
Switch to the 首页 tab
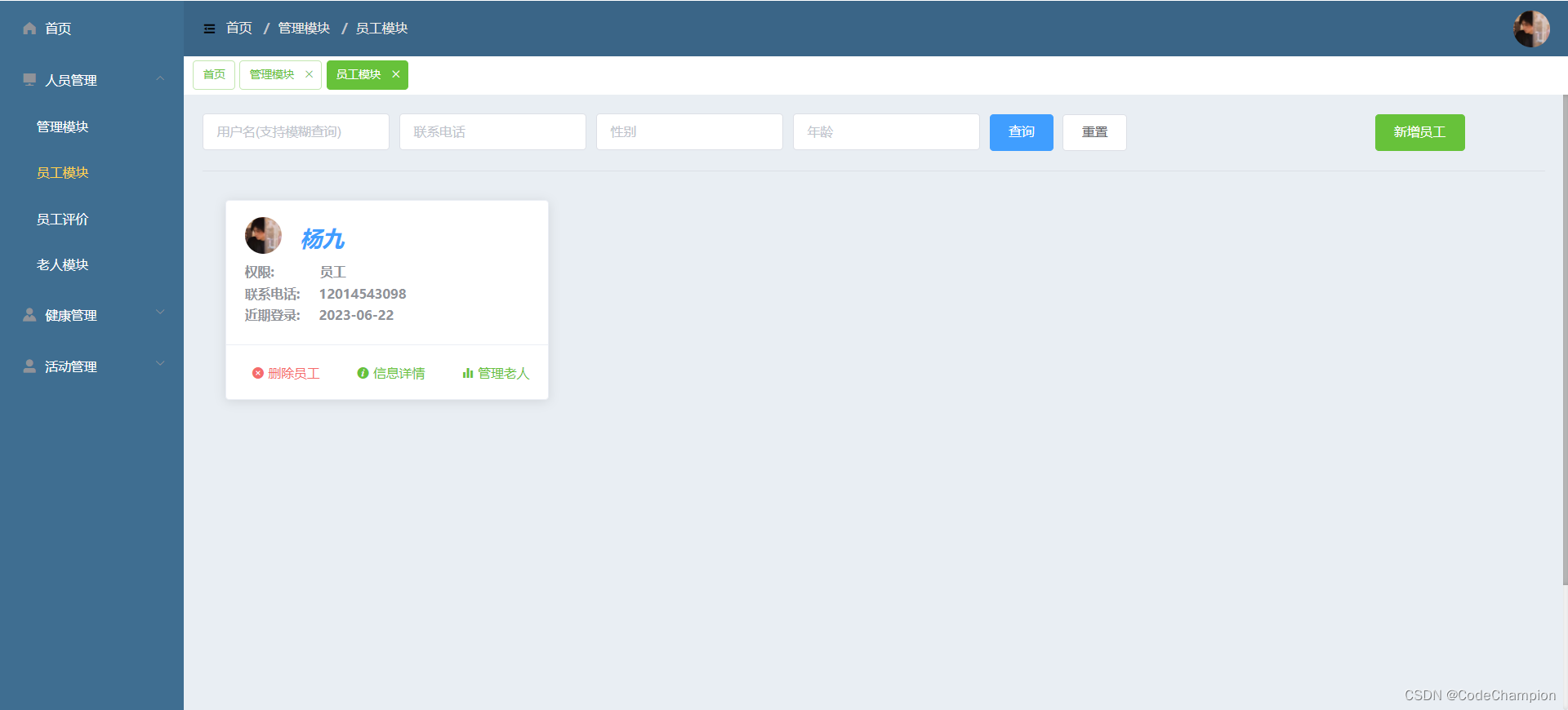[x=214, y=74]
